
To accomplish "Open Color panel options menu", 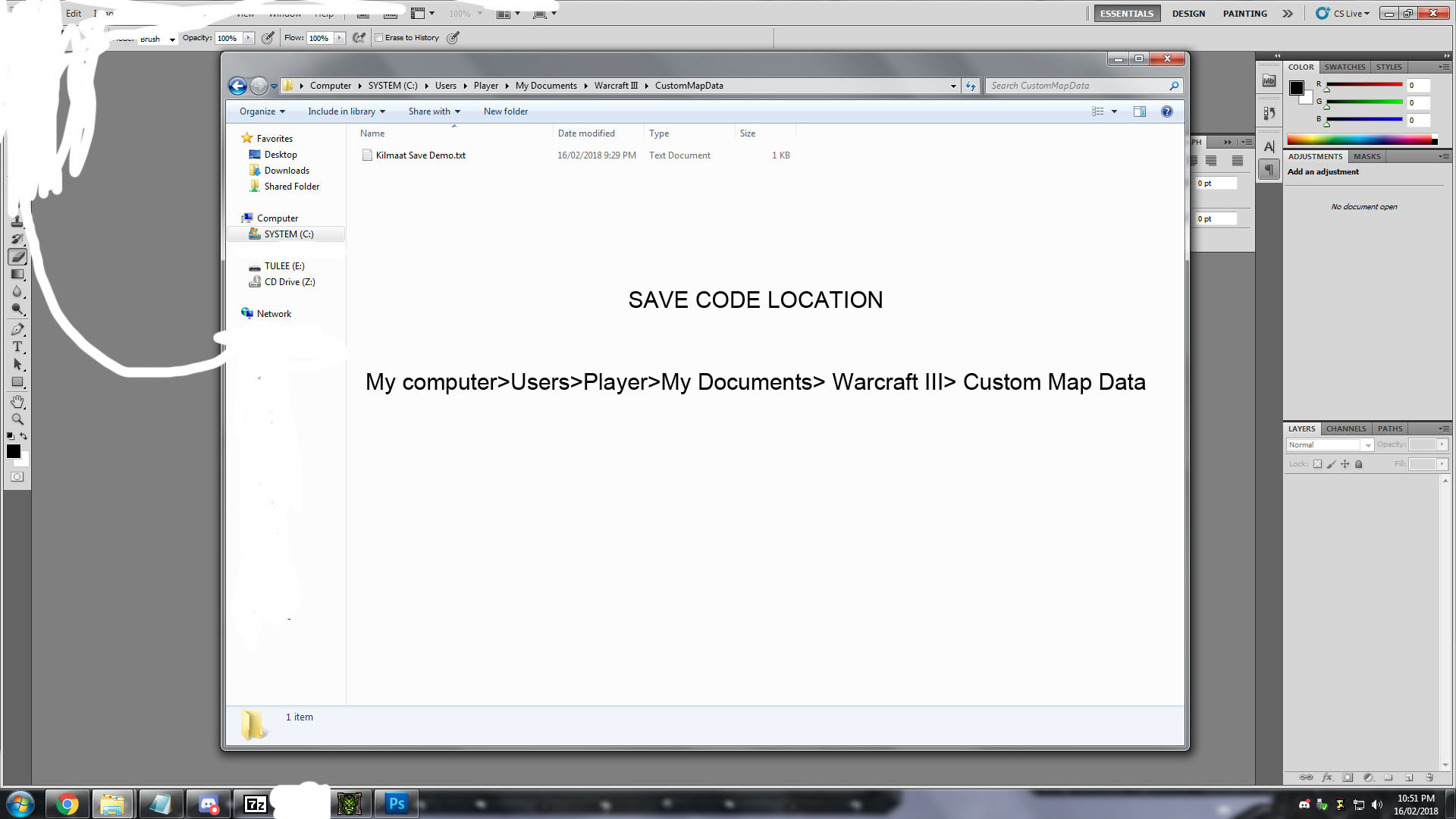I will click(x=1444, y=67).
